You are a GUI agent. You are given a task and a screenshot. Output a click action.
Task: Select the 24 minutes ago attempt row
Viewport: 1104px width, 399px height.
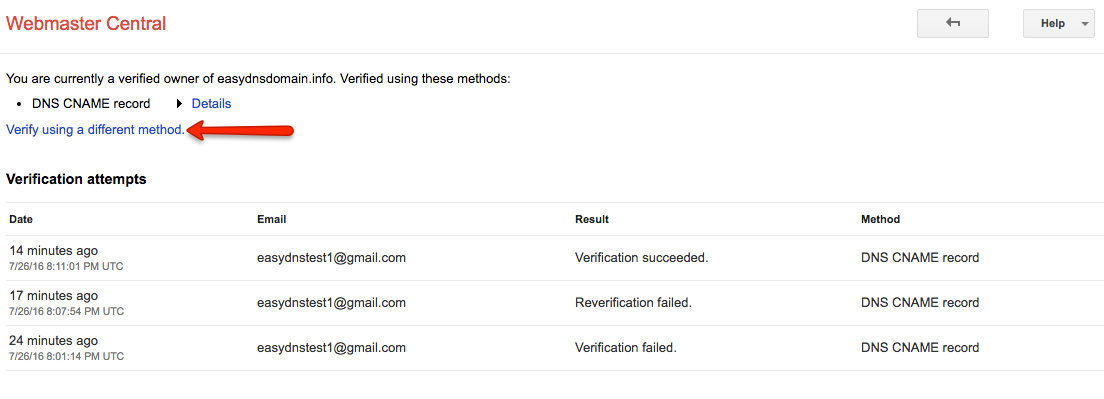pyautogui.click(x=552, y=348)
